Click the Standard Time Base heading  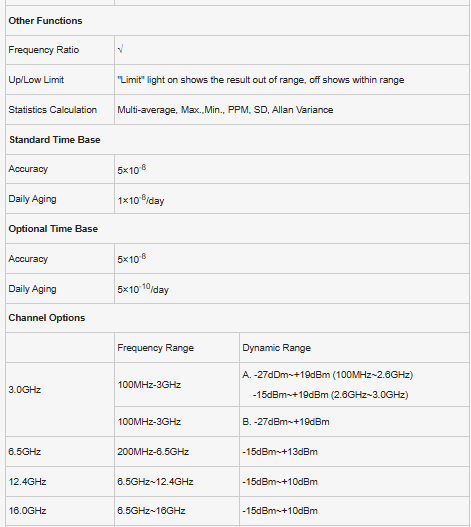coord(55,139)
